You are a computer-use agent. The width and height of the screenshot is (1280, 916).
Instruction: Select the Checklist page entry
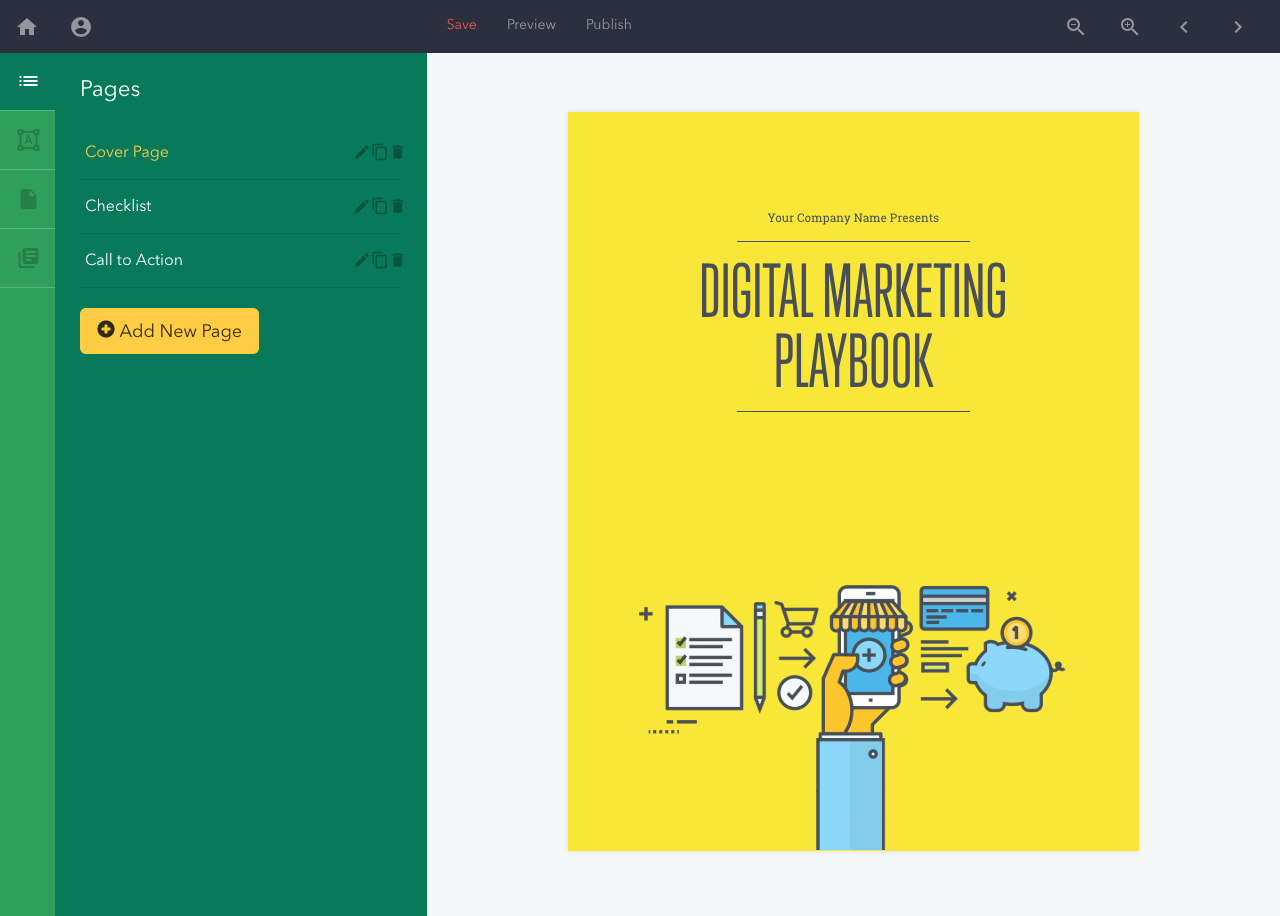click(118, 206)
